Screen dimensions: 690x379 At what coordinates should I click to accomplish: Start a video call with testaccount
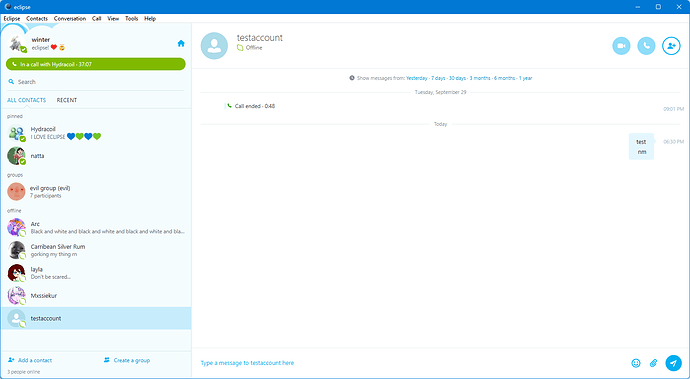[x=621, y=46]
